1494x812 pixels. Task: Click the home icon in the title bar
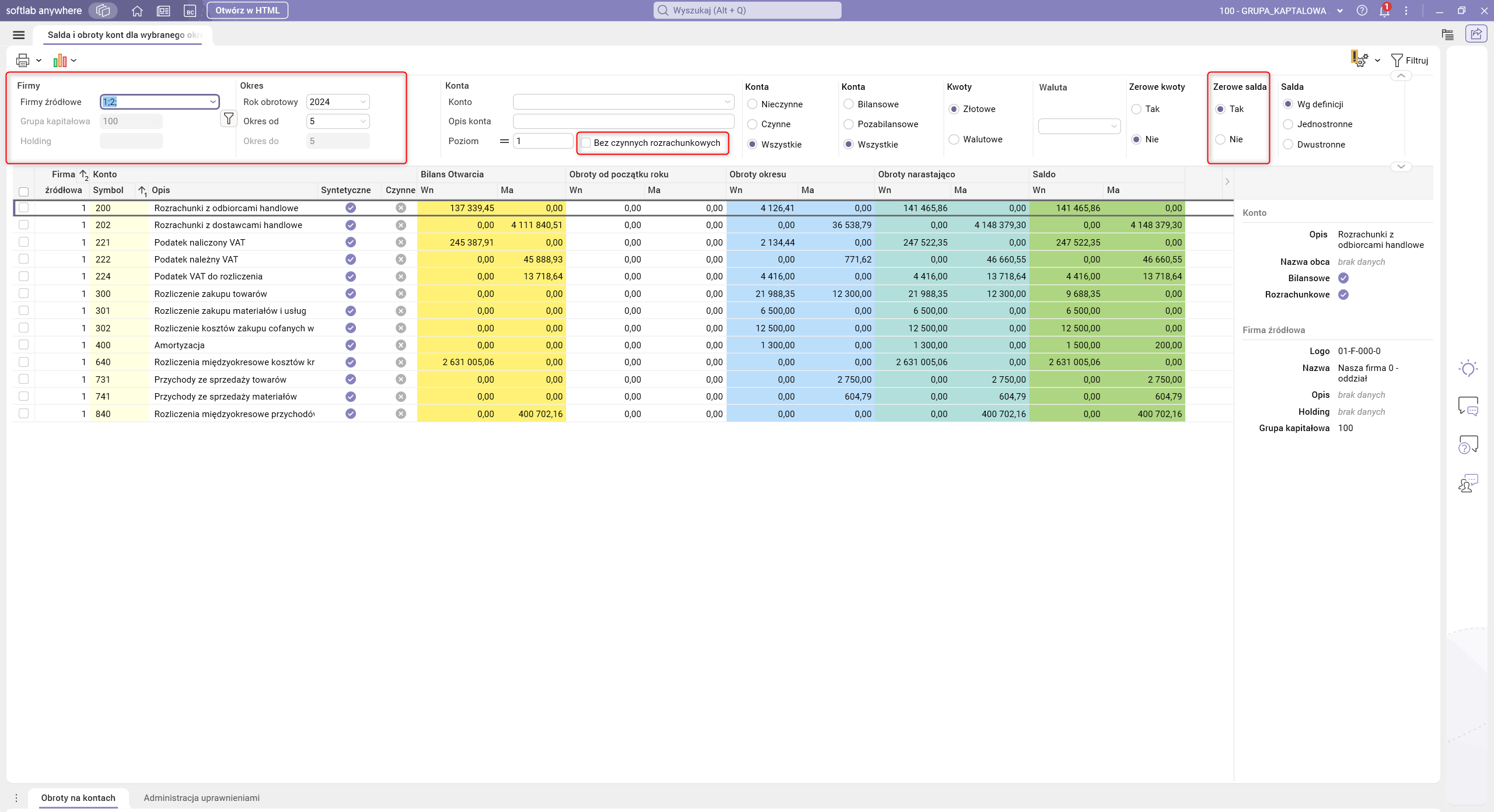(137, 10)
